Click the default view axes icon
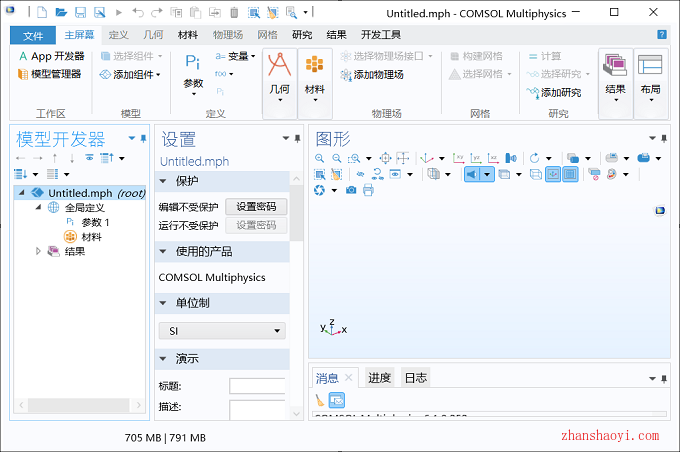This screenshot has height=452, width=680. pyautogui.click(x=427, y=158)
